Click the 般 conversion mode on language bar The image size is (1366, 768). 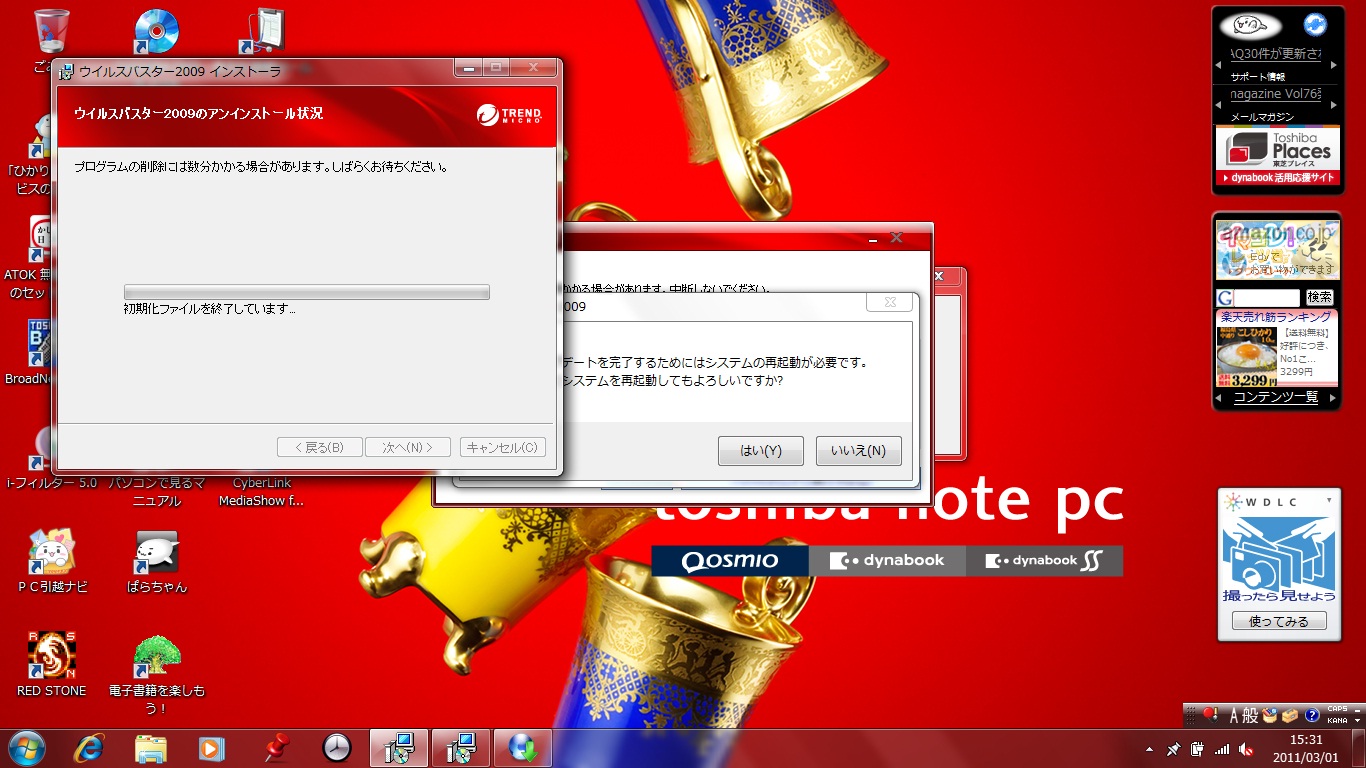point(1251,716)
